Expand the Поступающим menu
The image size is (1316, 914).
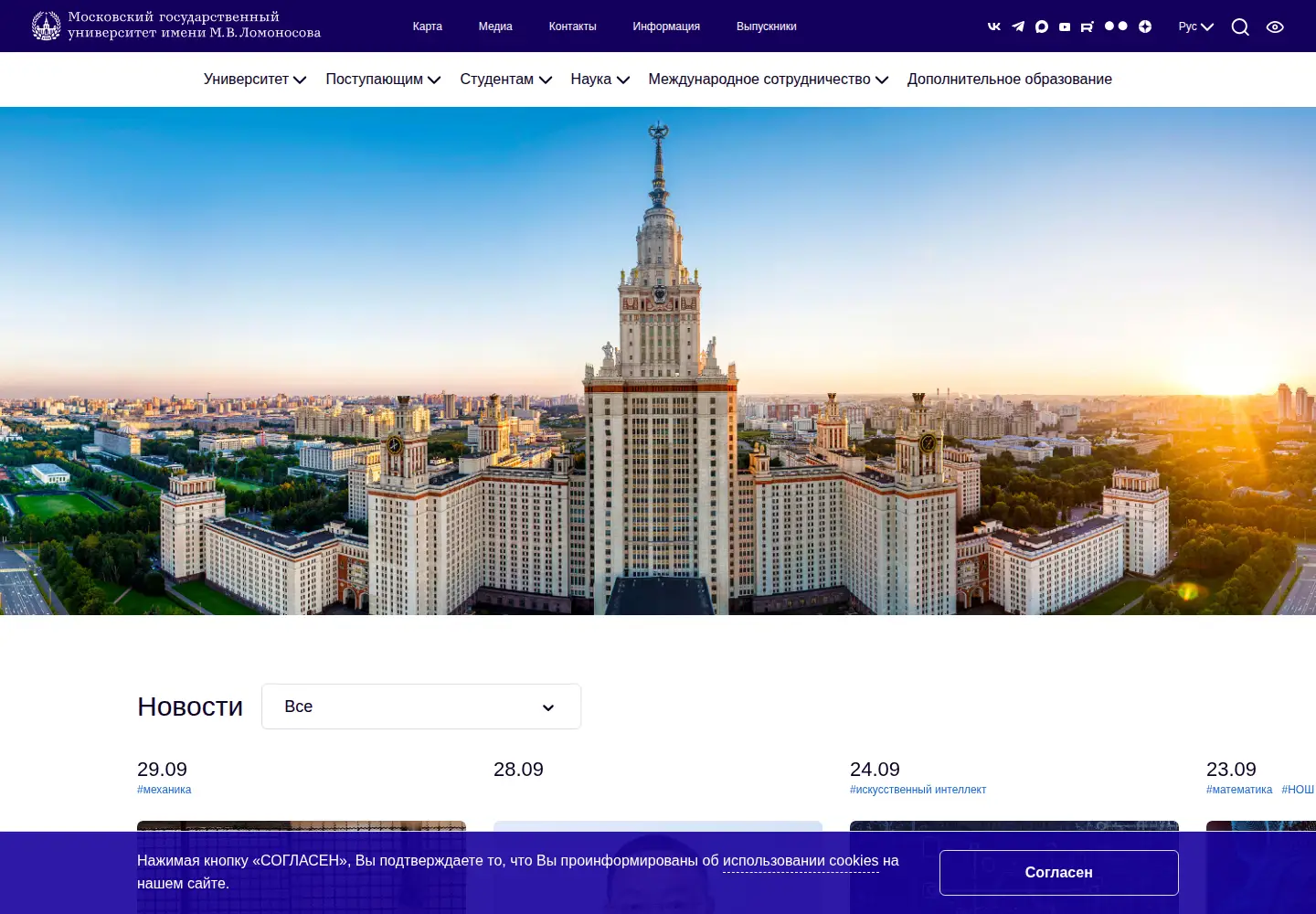point(384,80)
